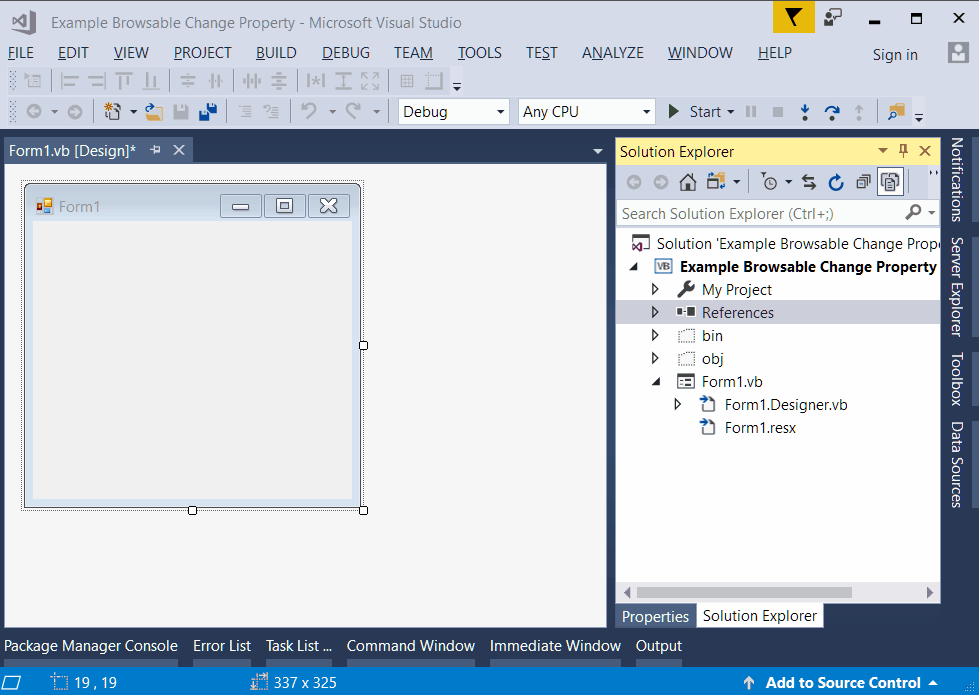The height and width of the screenshot is (695, 979).
Task: Open the Notifications side tab
Action: tap(957, 179)
